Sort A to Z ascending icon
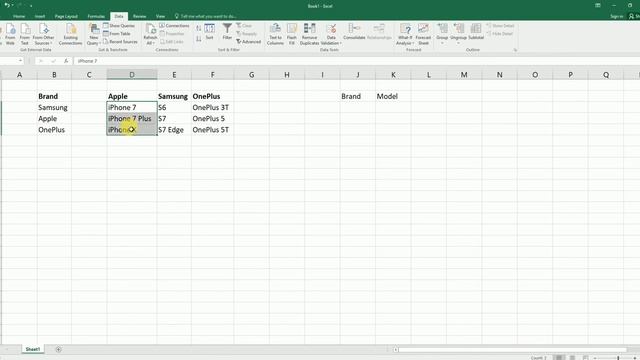Viewport: 640px width, 360px height. [x=198, y=28]
